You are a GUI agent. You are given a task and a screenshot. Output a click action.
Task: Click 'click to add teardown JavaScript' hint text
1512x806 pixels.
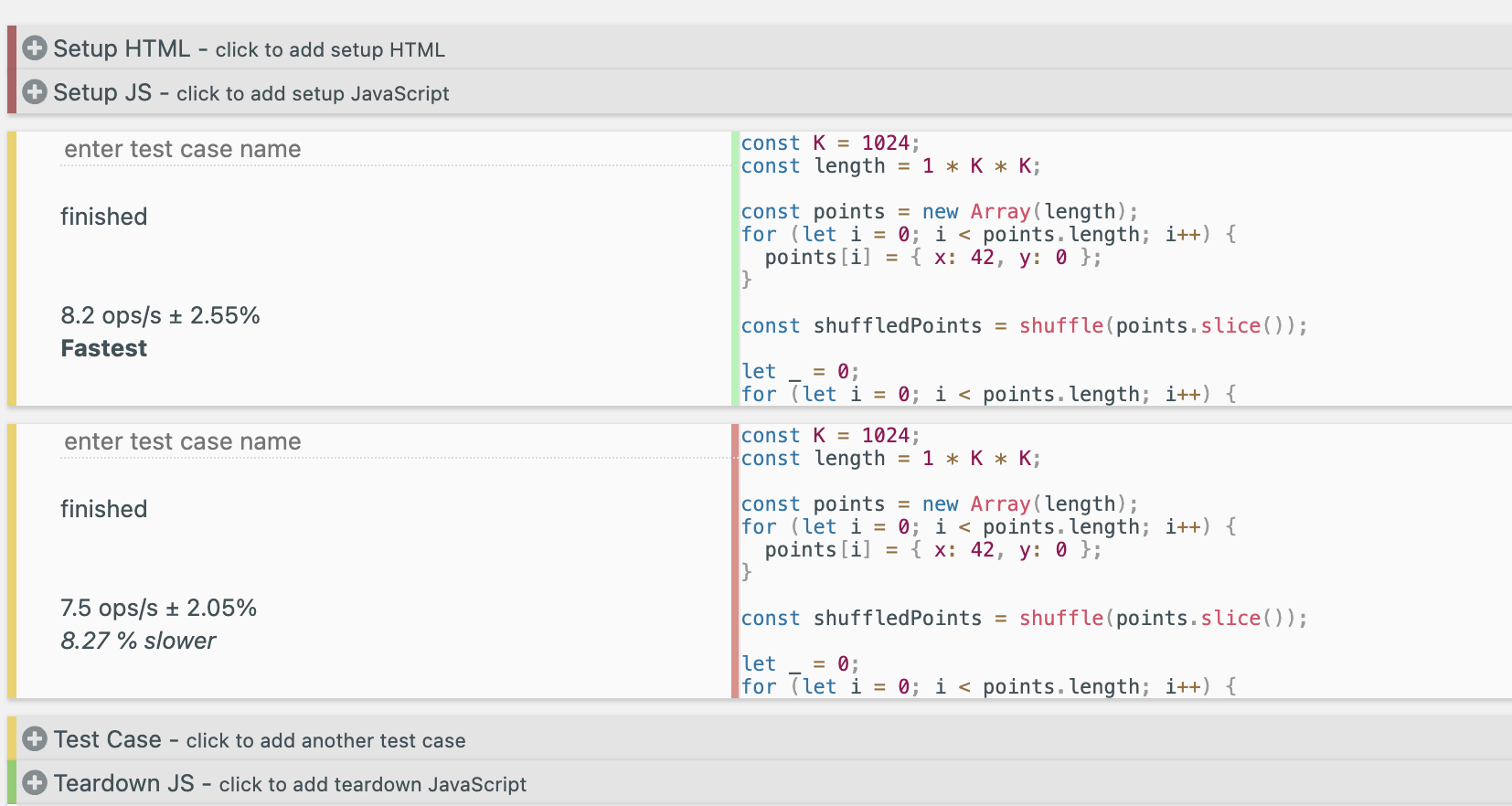tap(372, 784)
